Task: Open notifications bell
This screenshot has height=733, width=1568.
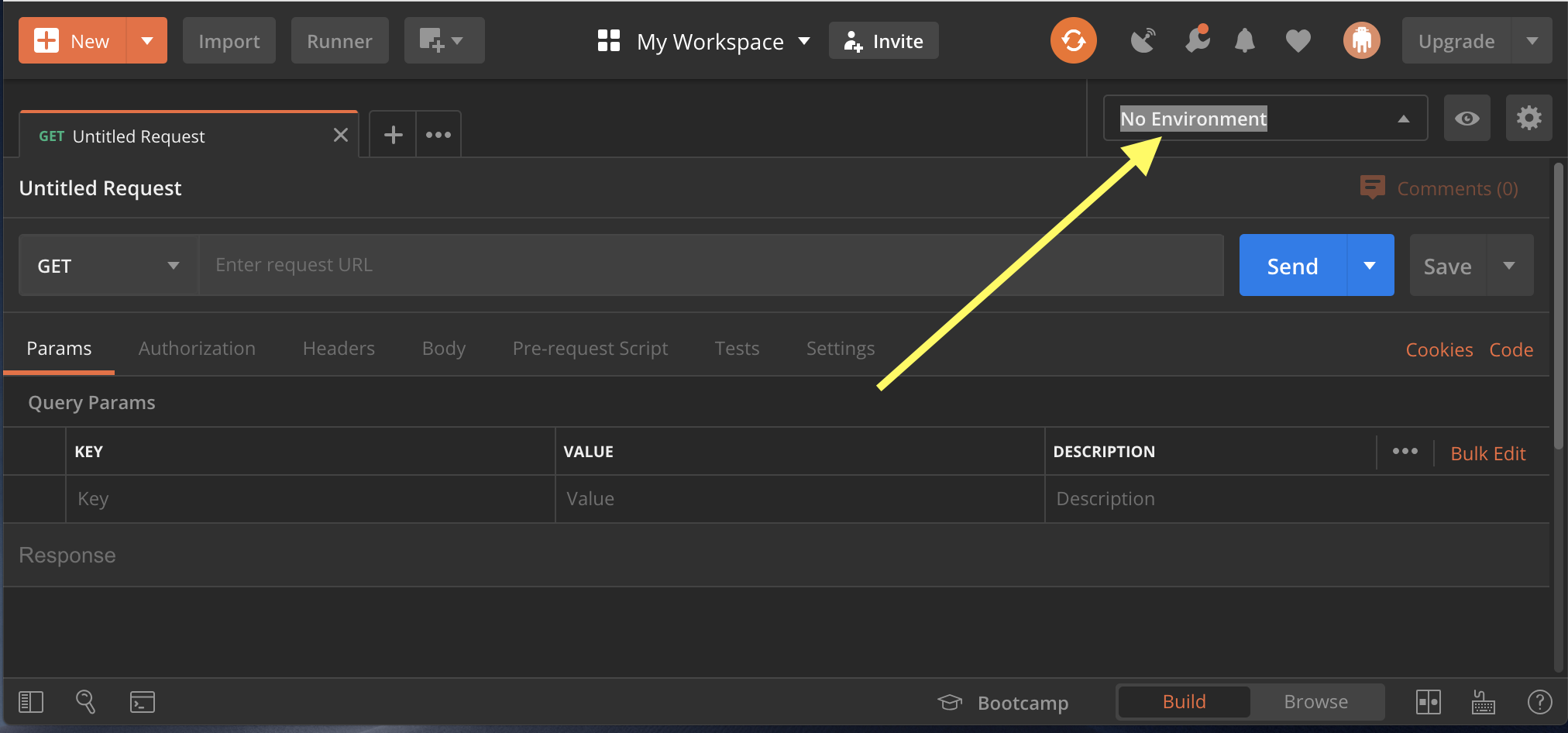Action: pyautogui.click(x=1245, y=40)
